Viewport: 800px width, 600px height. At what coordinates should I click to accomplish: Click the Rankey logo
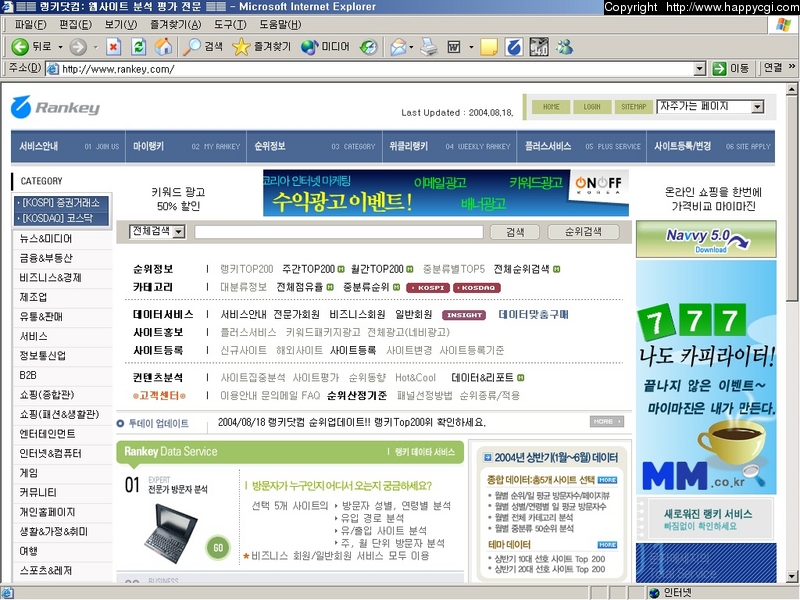(x=55, y=107)
